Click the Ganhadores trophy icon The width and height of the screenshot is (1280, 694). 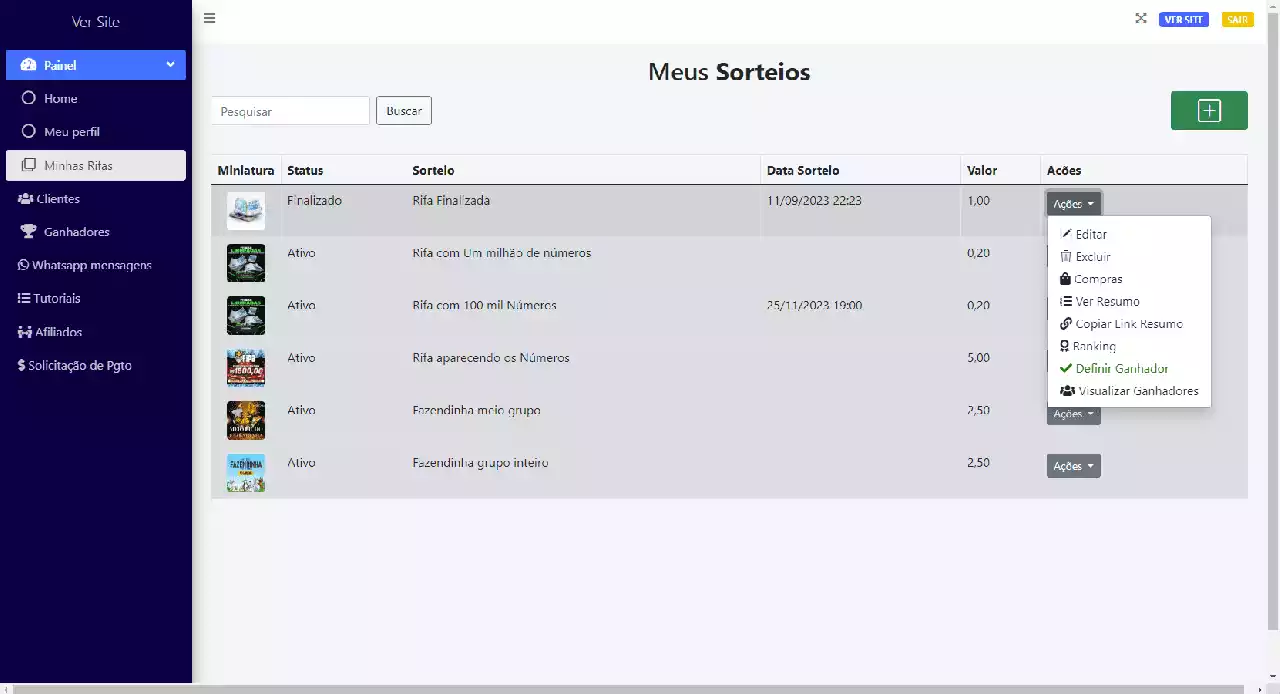pos(28,231)
